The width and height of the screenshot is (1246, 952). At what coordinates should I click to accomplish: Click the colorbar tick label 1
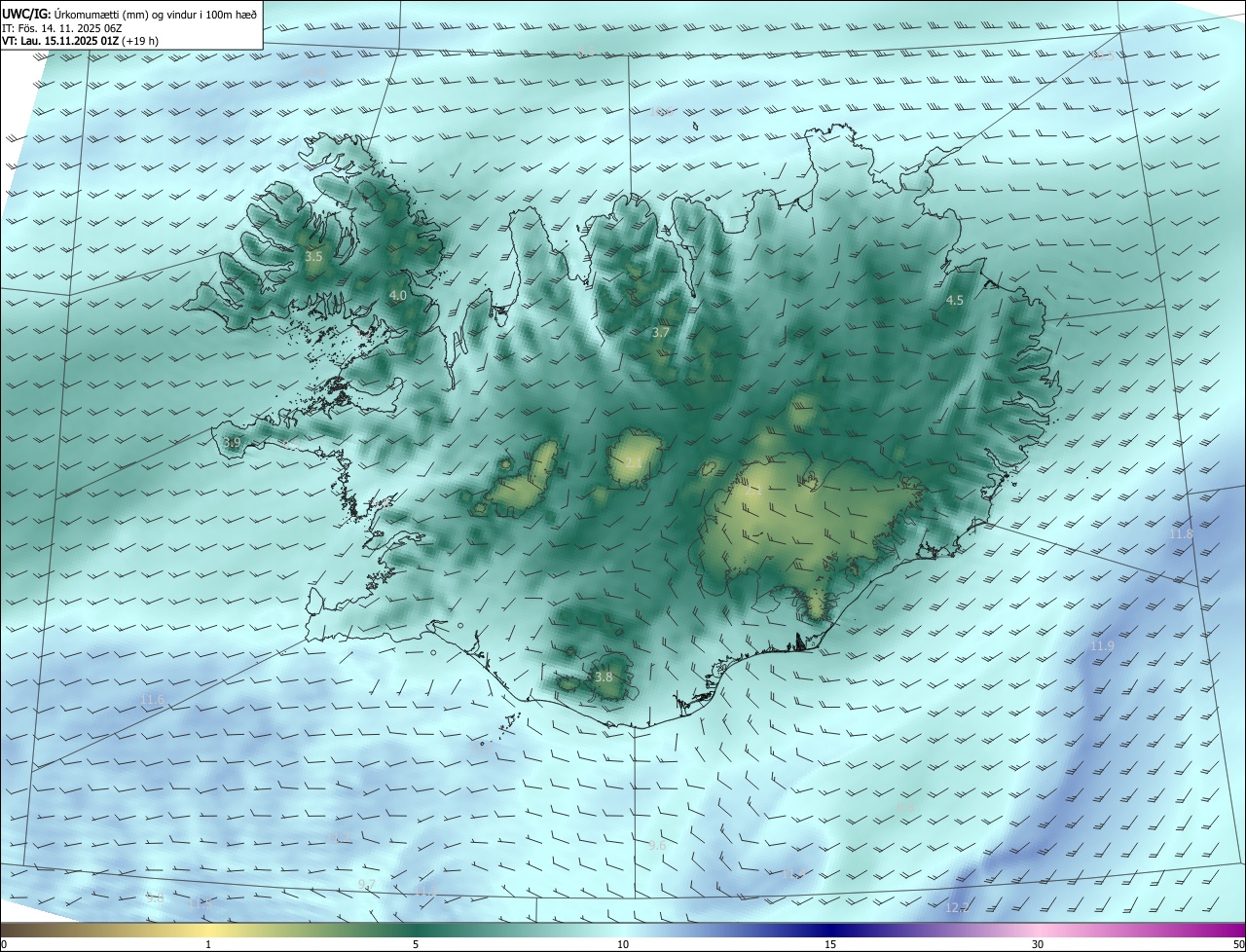(x=208, y=944)
